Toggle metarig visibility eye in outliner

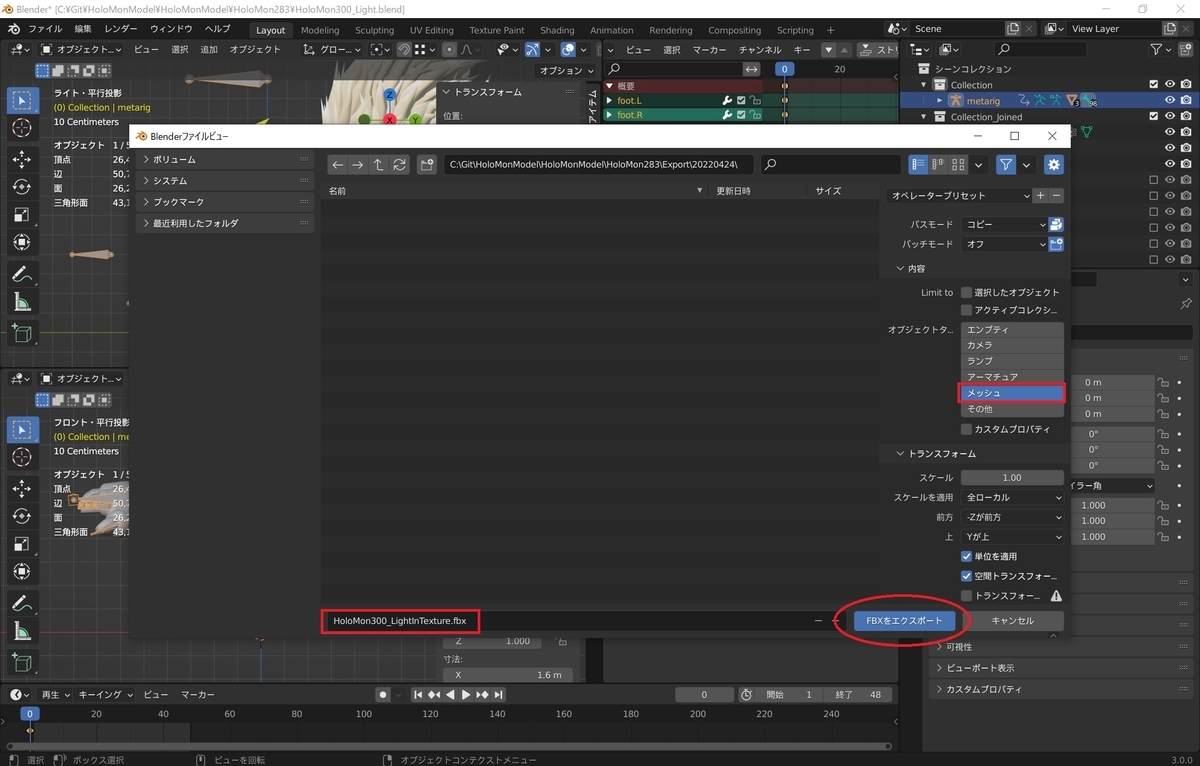click(x=1170, y=100)
